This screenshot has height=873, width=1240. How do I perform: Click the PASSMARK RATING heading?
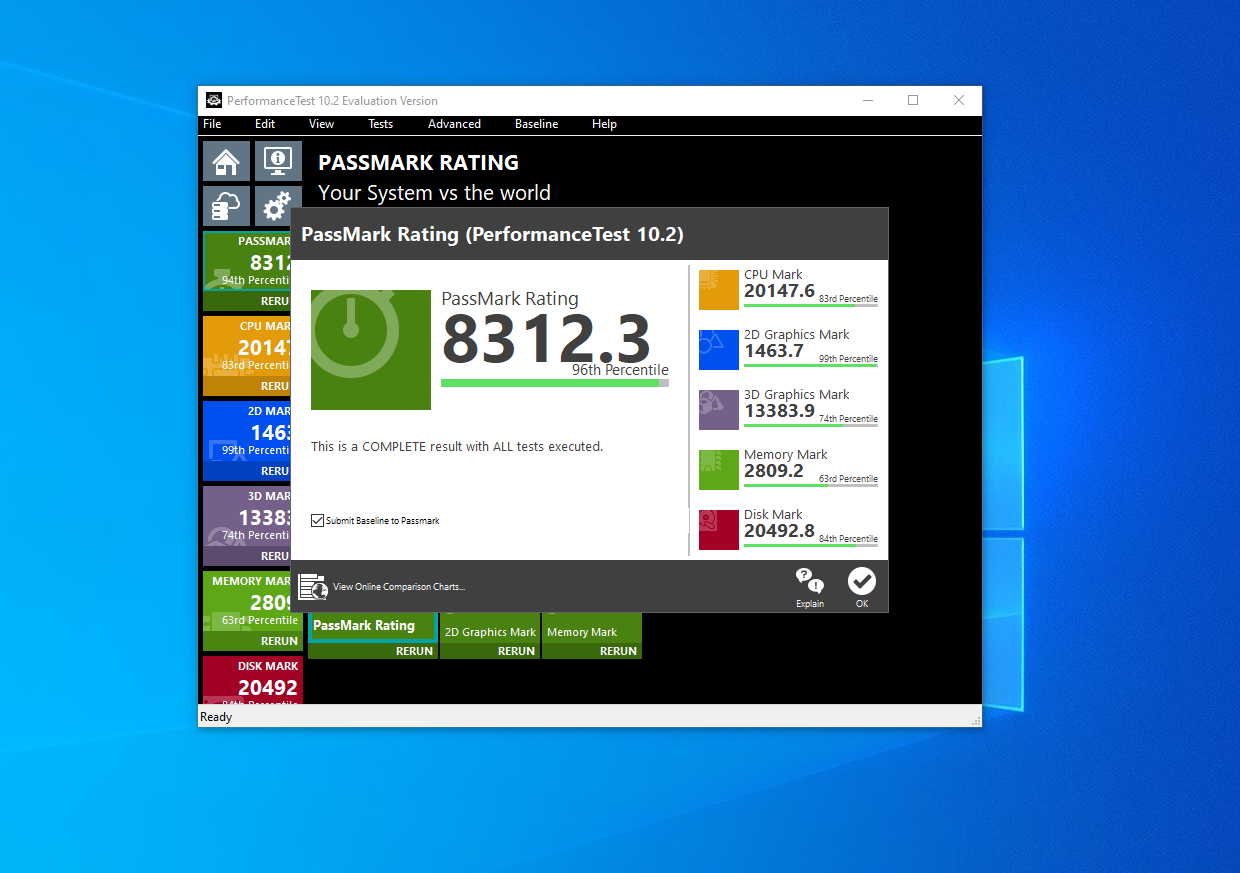point(418,163)
